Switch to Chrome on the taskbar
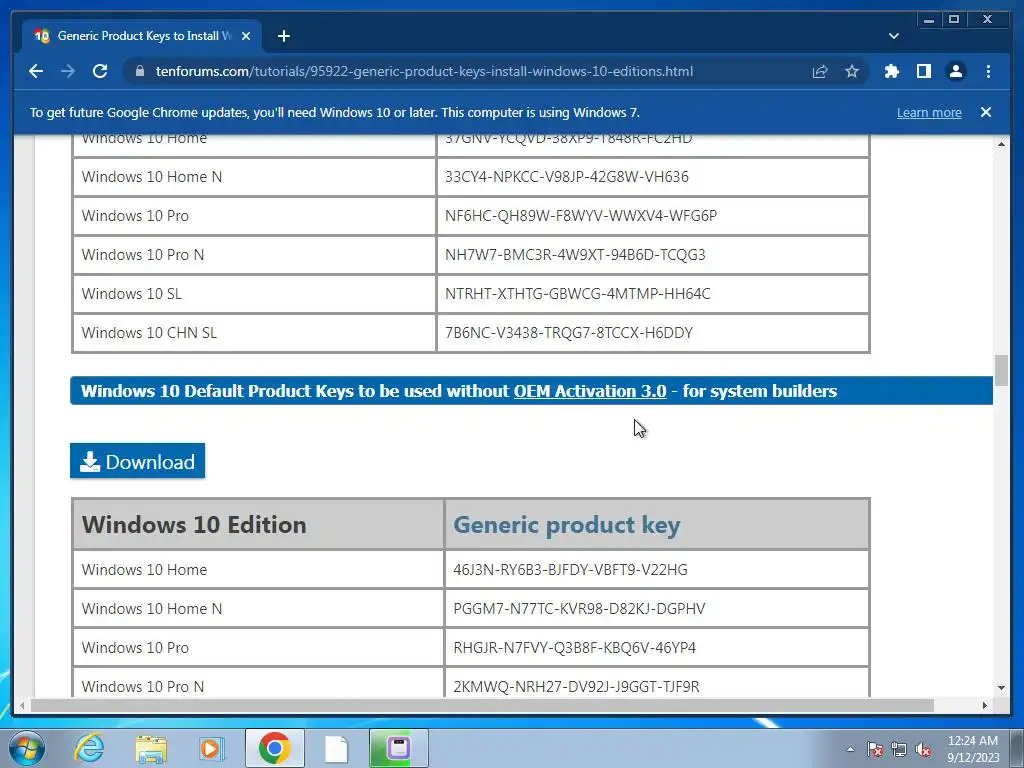The width and height of the screenshot is (1024, 768). (x=274, y=748)
